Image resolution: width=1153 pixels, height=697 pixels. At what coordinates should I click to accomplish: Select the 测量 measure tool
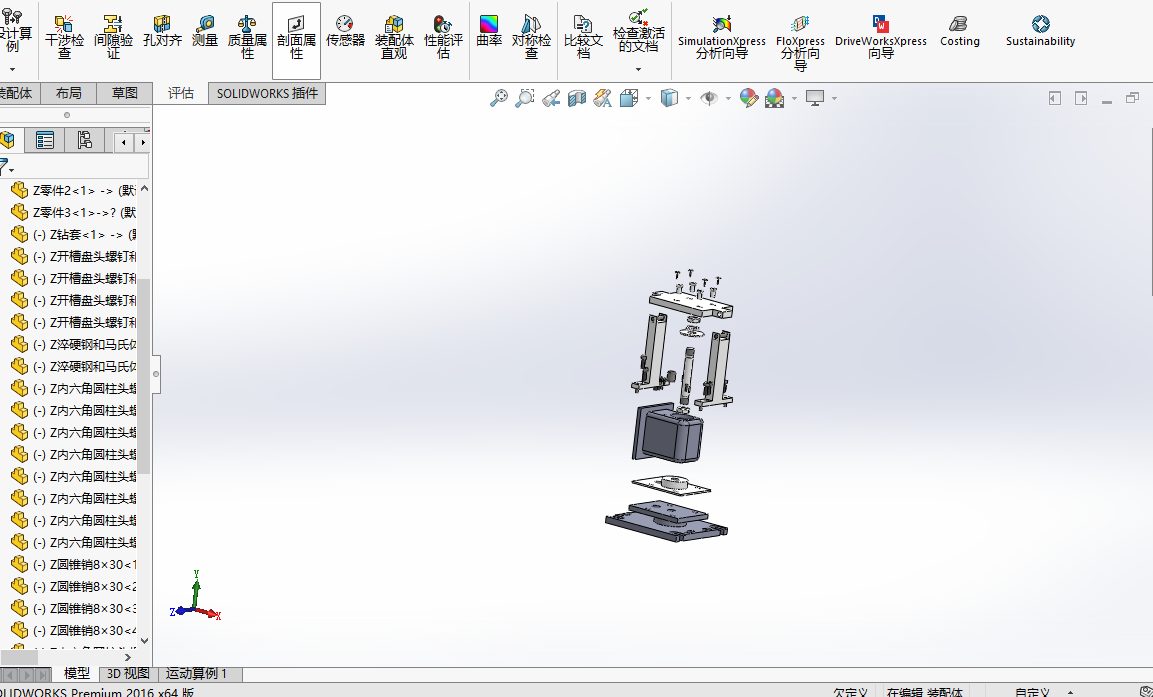click(x=205, y=32)
